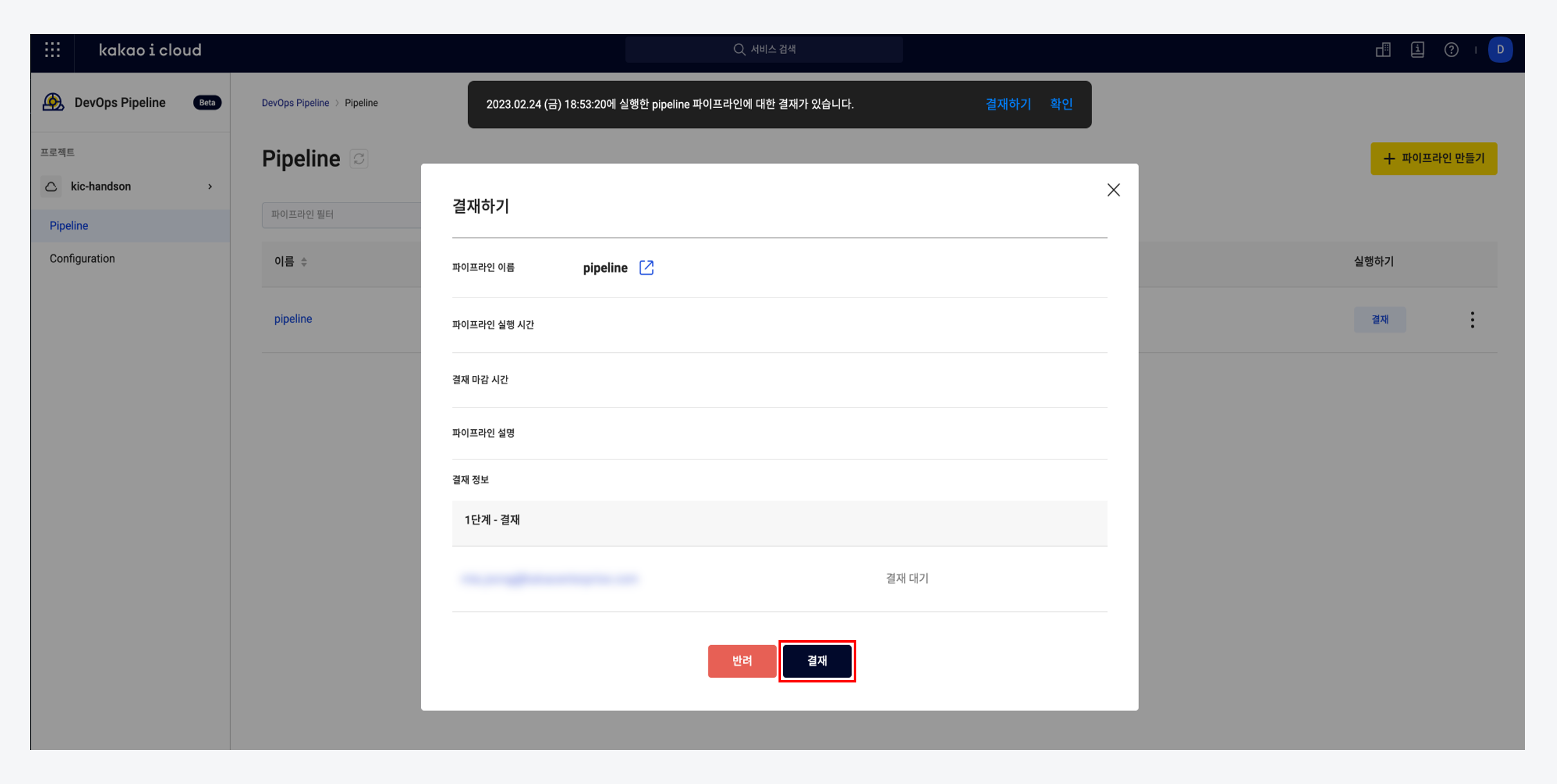Screen dimensions: 1557x784
Task: Refresh the Pipeline list
Action: tap(359, 159)
